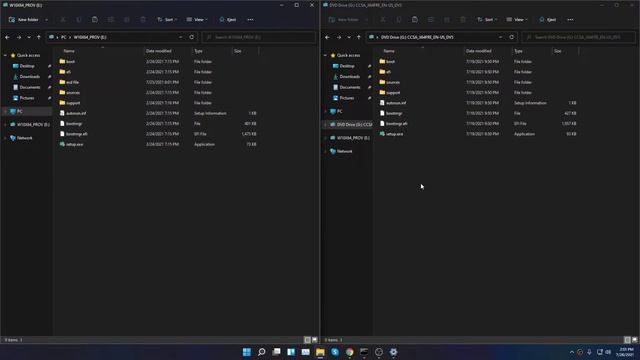Expand the PC node in the left window
This screenshot has height=360, width=640.
5,111
